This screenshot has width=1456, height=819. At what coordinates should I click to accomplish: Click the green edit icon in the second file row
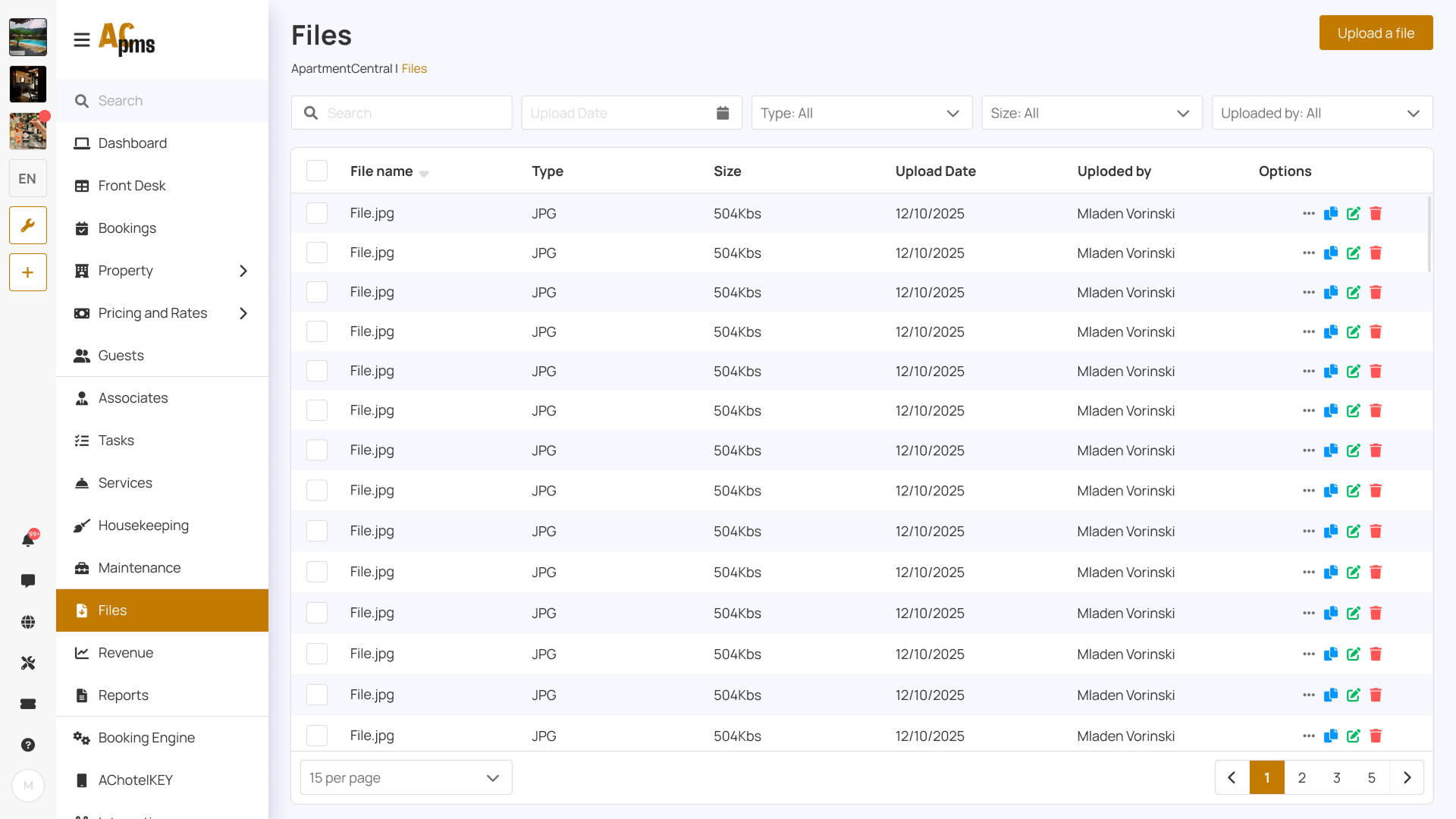pos(1353,253)
